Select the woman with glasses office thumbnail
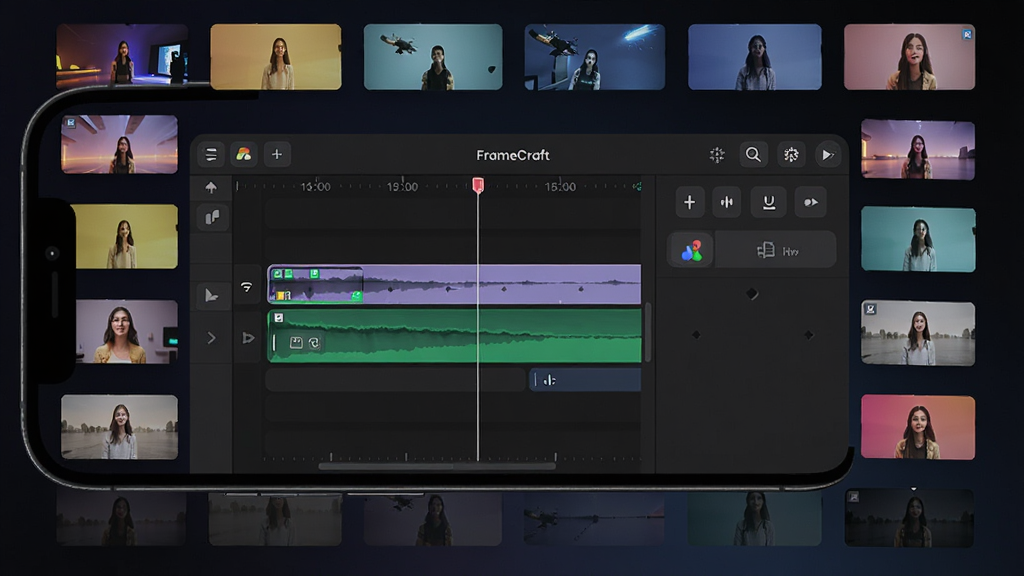This screenshot has height=576, width=1024. pos(127,332)
